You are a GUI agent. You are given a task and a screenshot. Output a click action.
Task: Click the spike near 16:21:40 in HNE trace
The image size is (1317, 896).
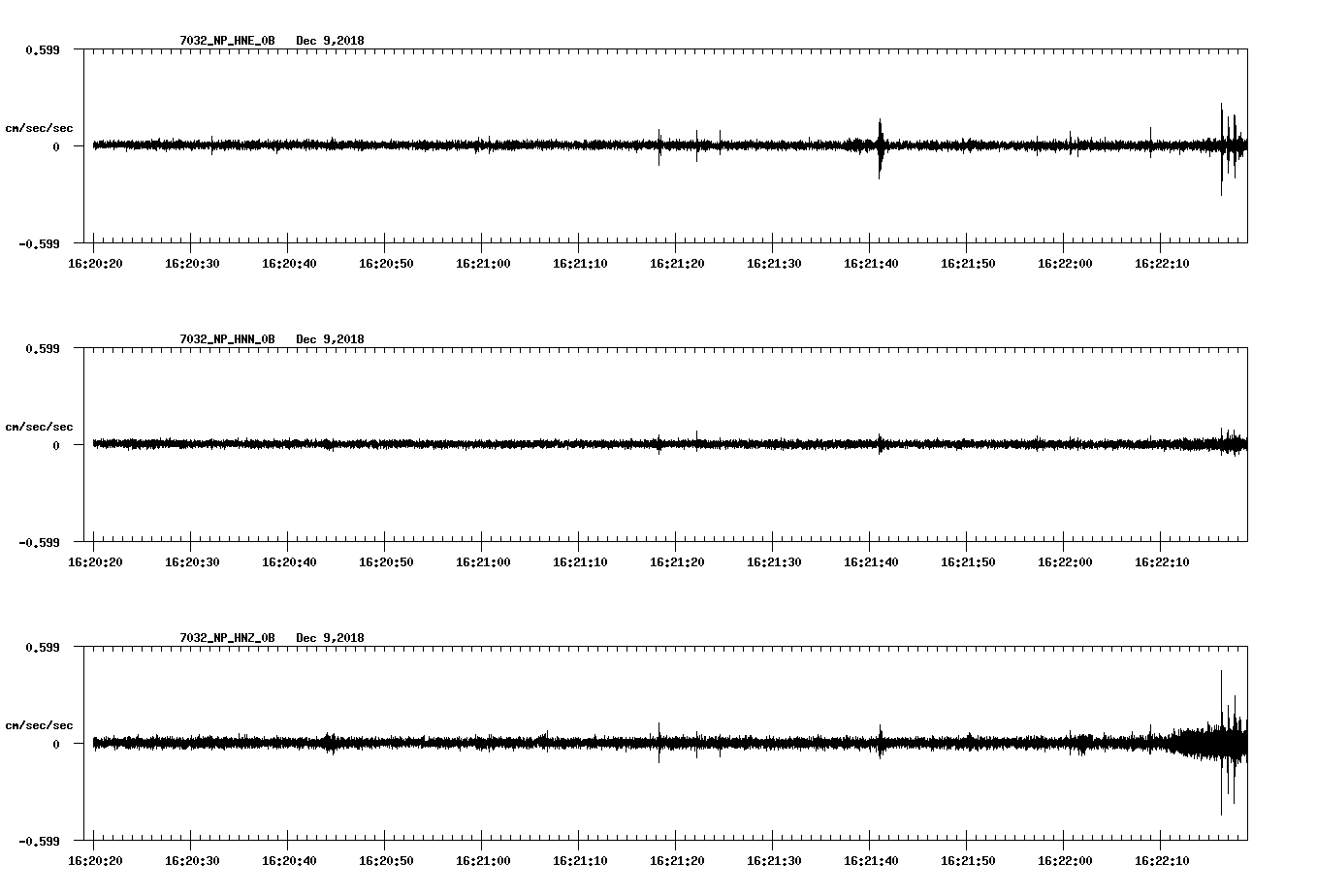click(x=880, y=146)
